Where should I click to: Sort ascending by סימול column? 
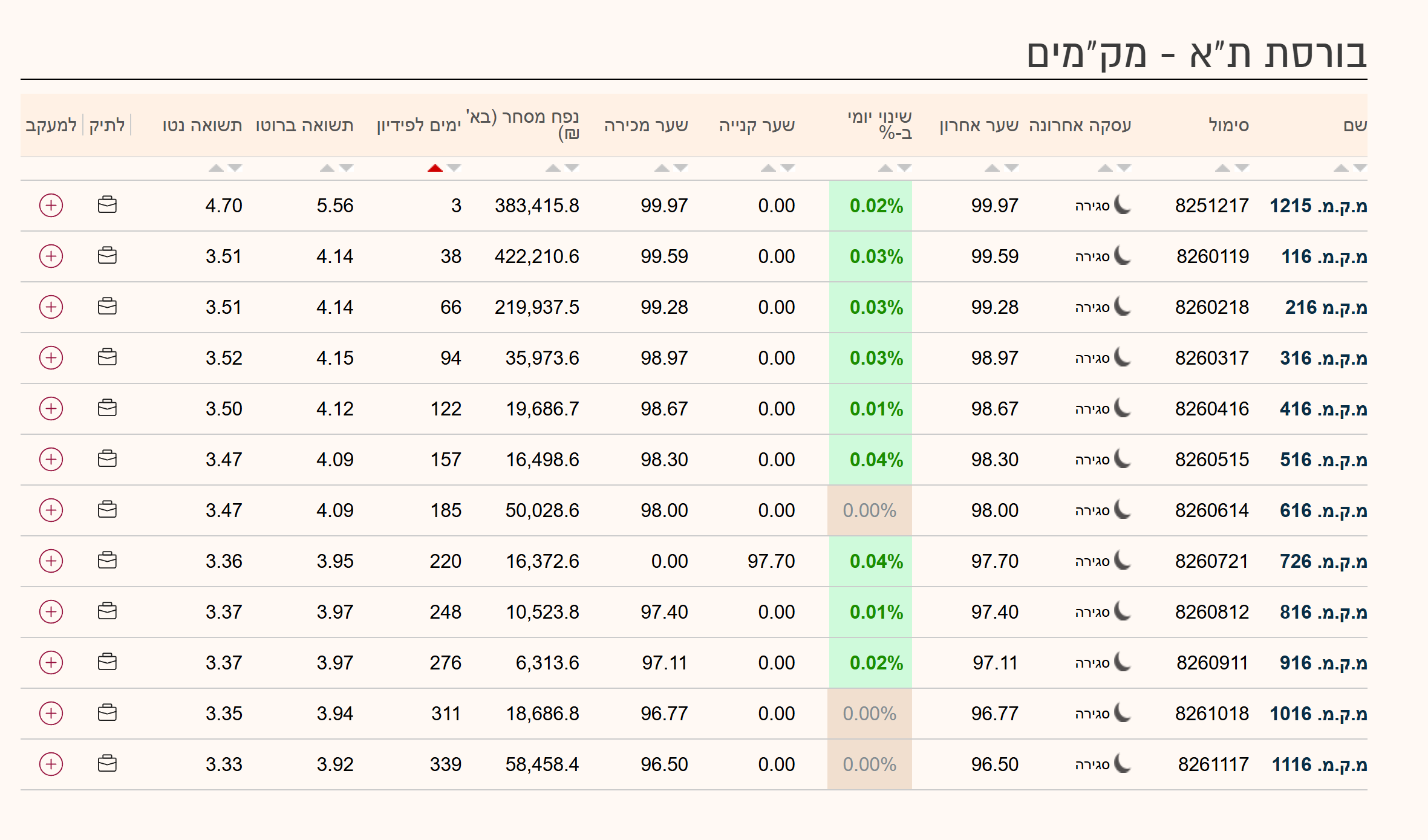tap(1222, 168)
